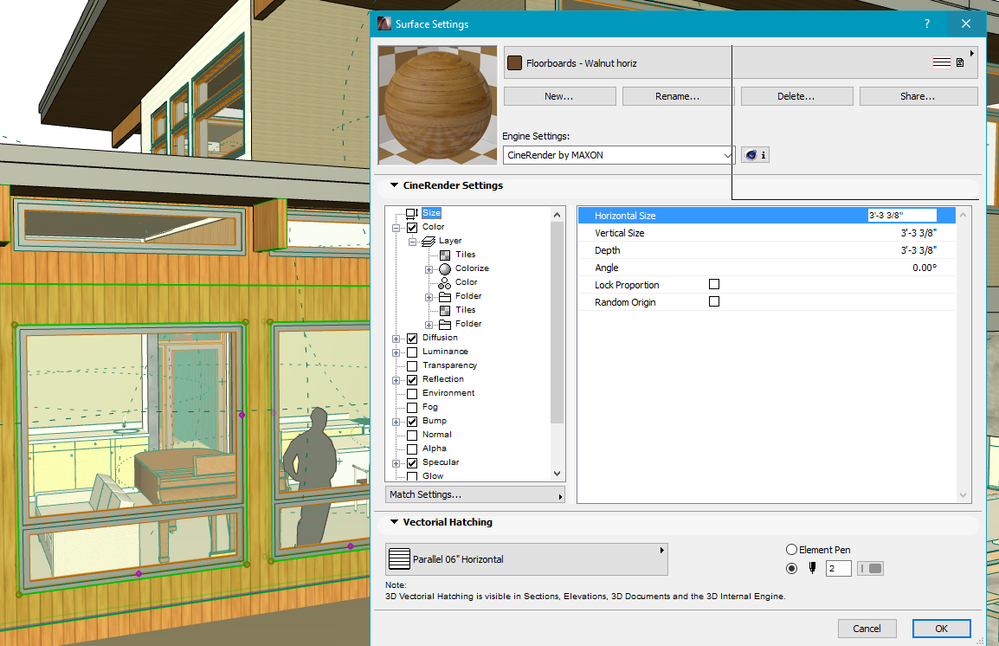This screenshot has width=999, height=646.
Task: Expand the Diffusion tree node
Action: coord(396,339)
